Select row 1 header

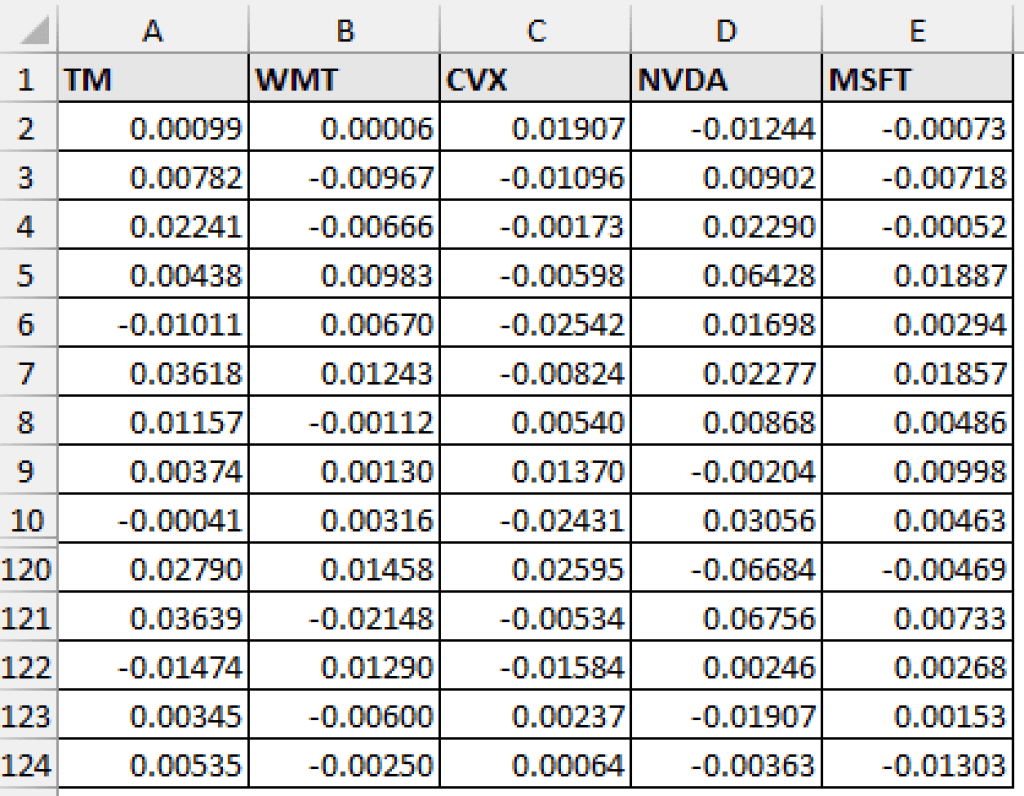point(28,80)
